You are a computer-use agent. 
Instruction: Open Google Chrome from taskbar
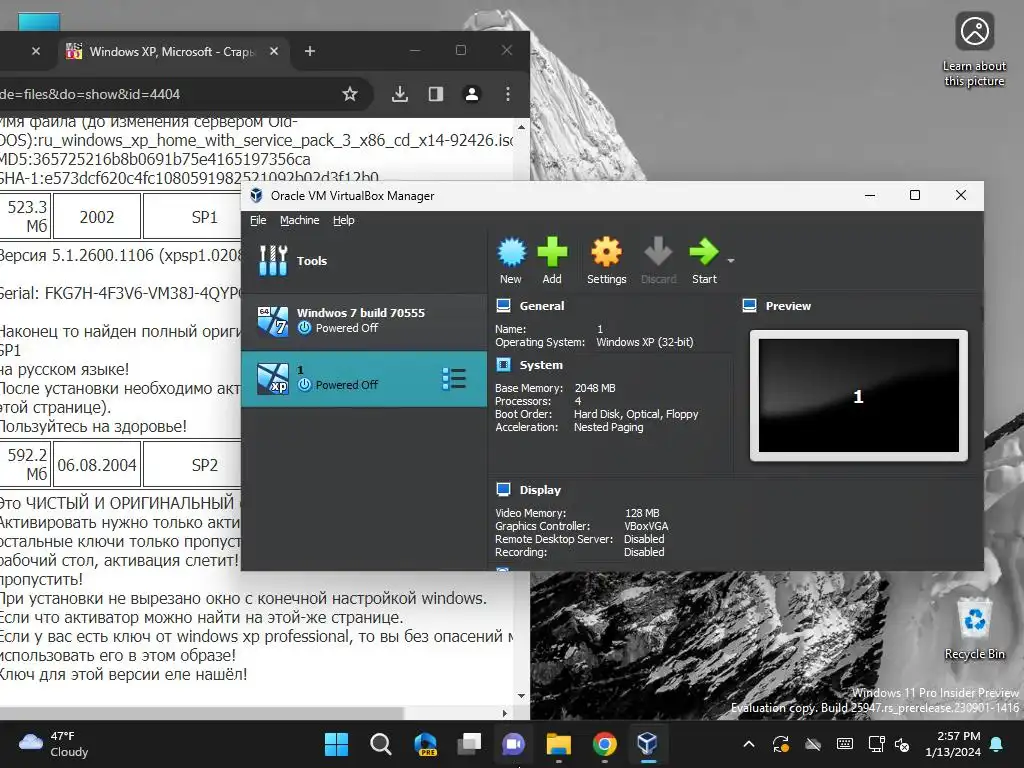tap(605, 744)
